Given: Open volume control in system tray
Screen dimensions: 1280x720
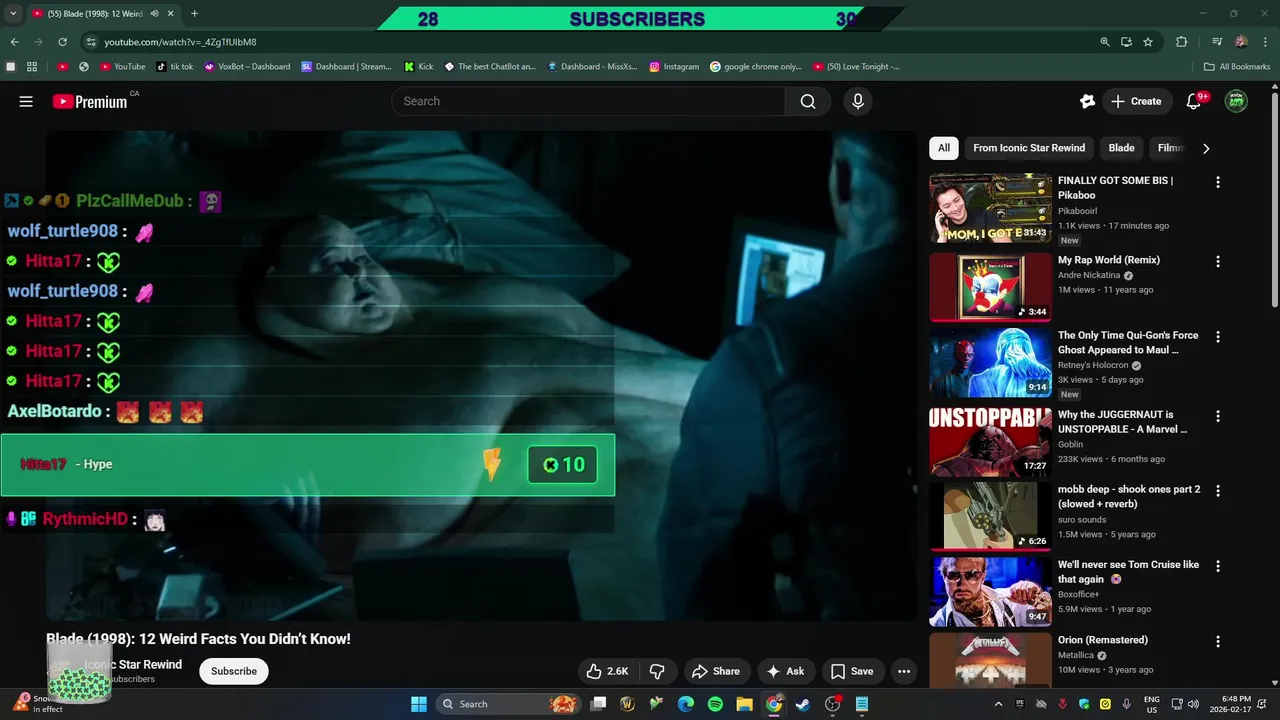Looking at the screenshot, I should pos(1193,704).
